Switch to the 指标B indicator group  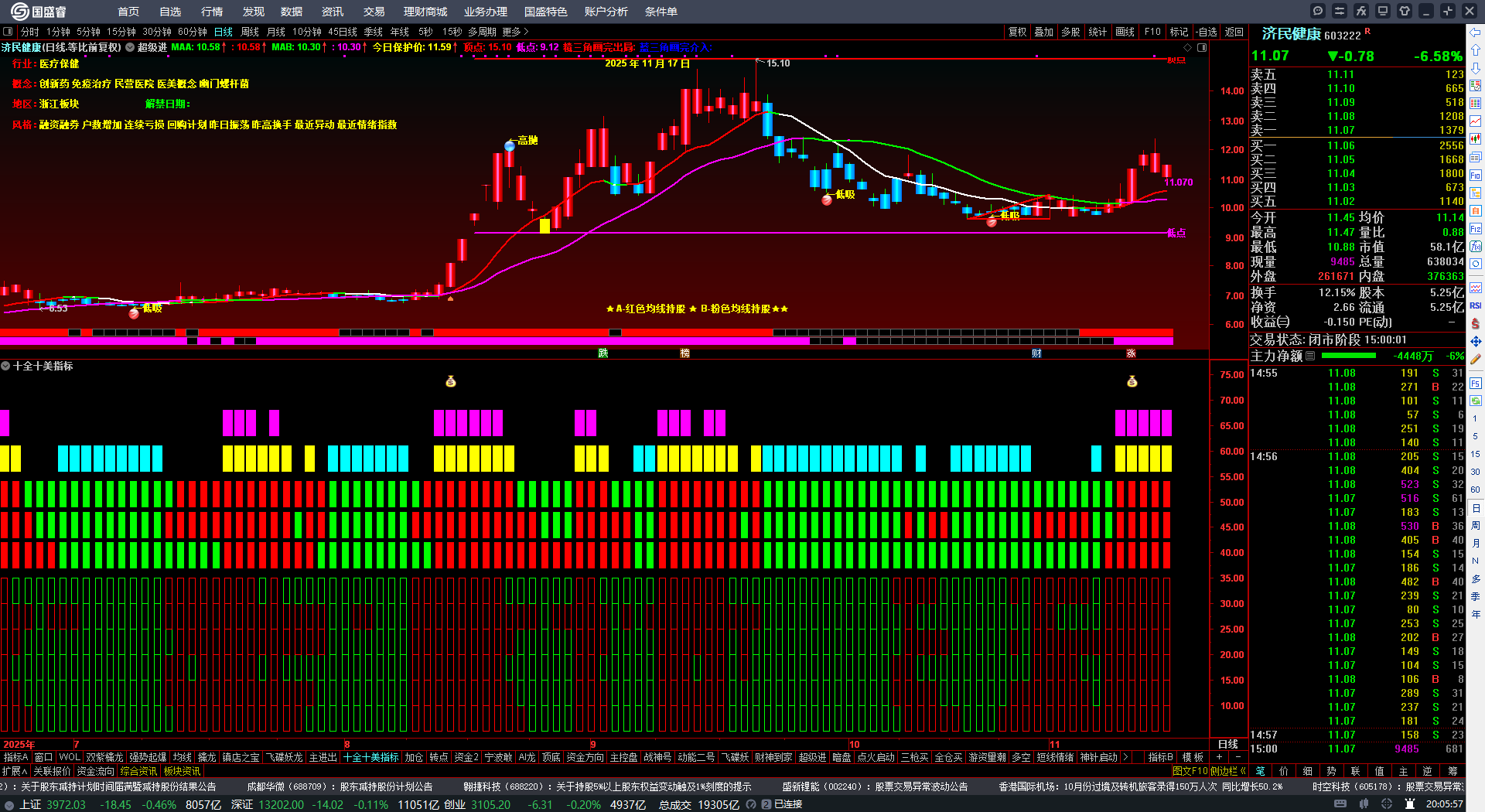click(x=1160, y=757)
